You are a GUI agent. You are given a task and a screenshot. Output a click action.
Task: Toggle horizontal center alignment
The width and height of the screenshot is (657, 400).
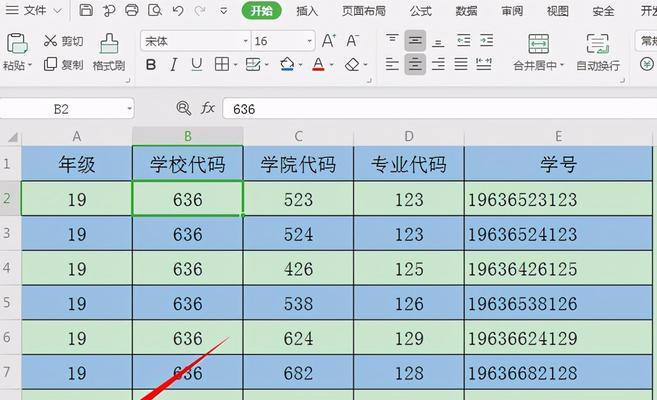[415, 64]
